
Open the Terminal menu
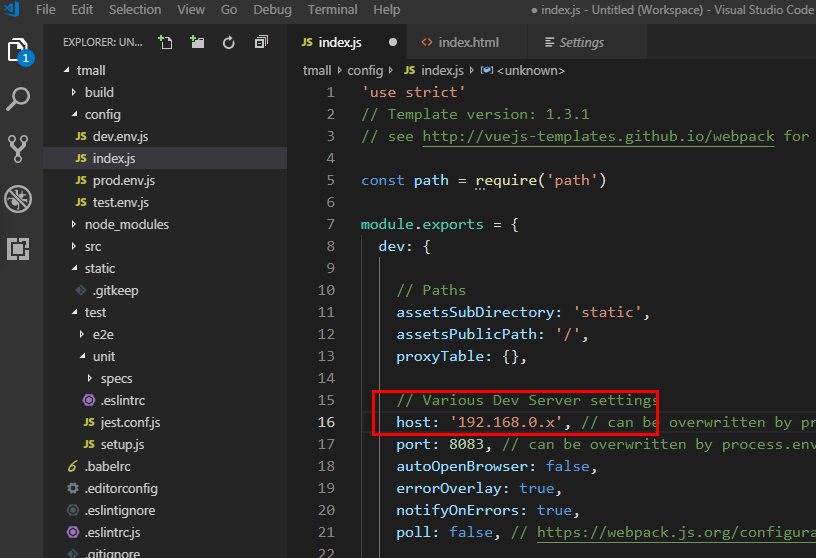click(x=332, y=10)
